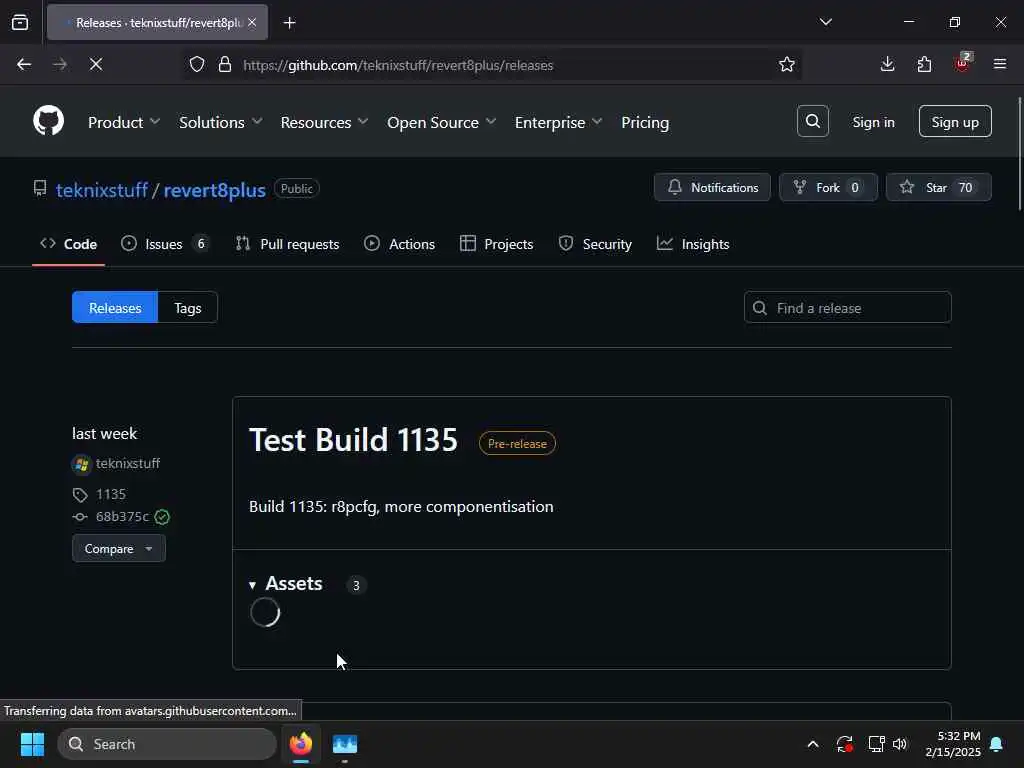Open the Security tab
The image size is (1024, 768).
(x=595, y=244)
